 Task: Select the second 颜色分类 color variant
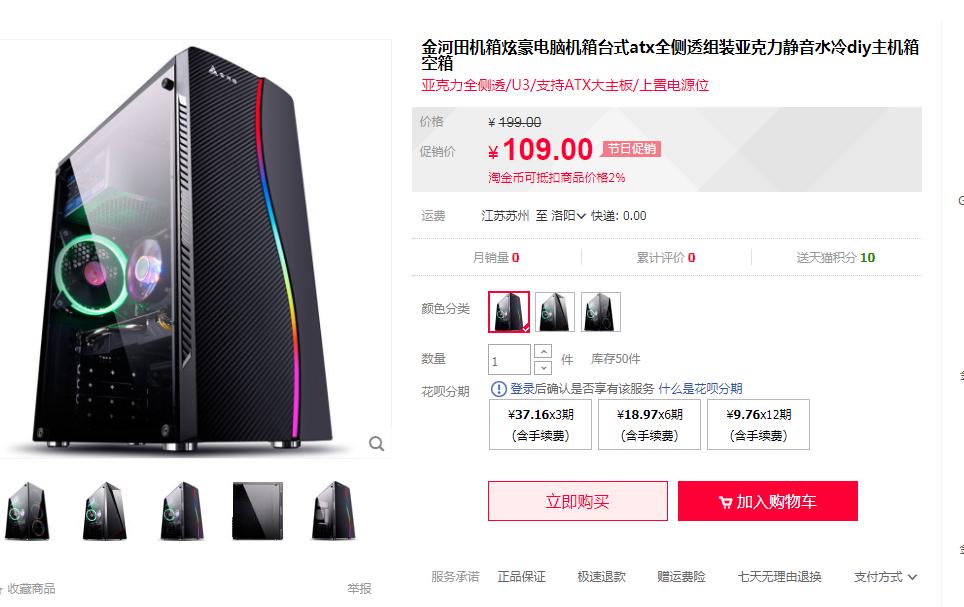(555, 311)
